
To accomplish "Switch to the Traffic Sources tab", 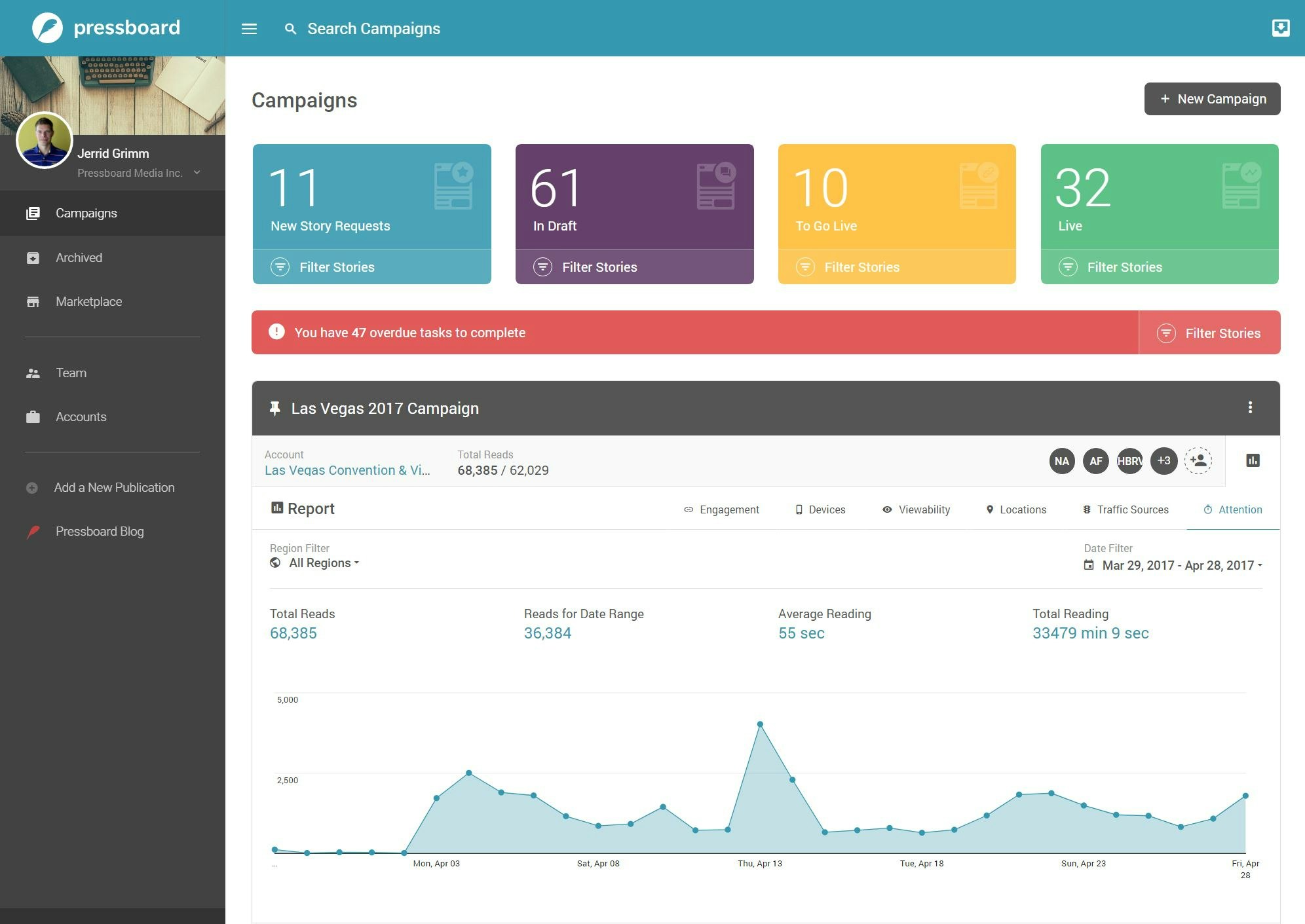I will [1125, 509].
